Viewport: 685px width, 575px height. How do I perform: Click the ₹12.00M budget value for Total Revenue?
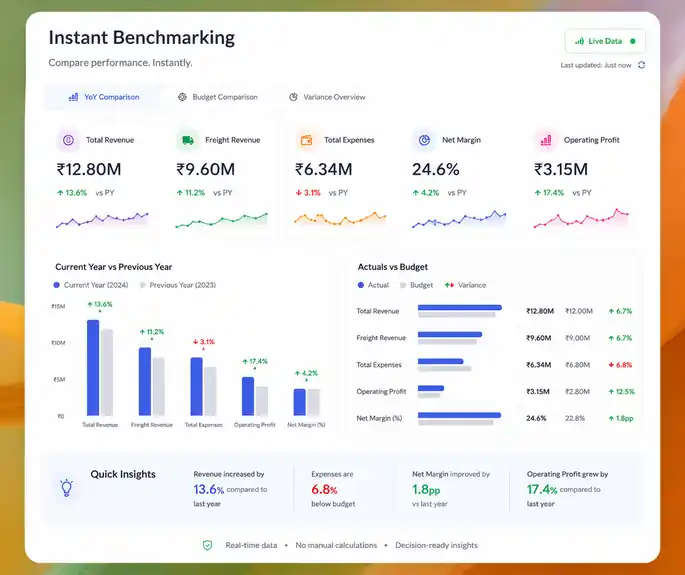[x=579, y=311]
